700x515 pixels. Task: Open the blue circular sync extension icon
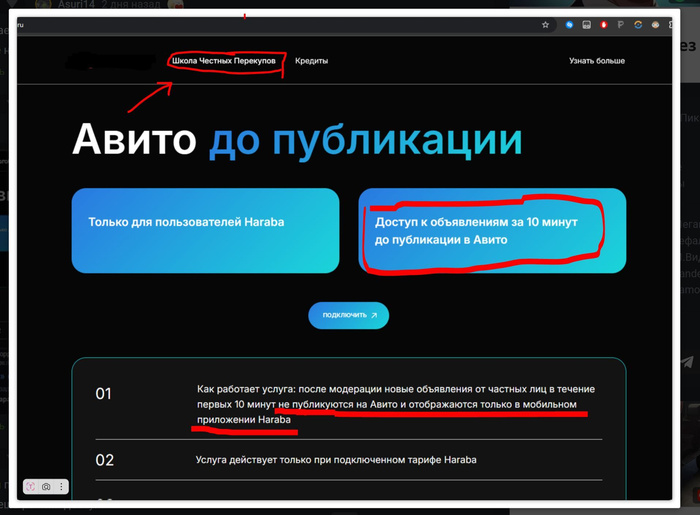pos(569,25)
